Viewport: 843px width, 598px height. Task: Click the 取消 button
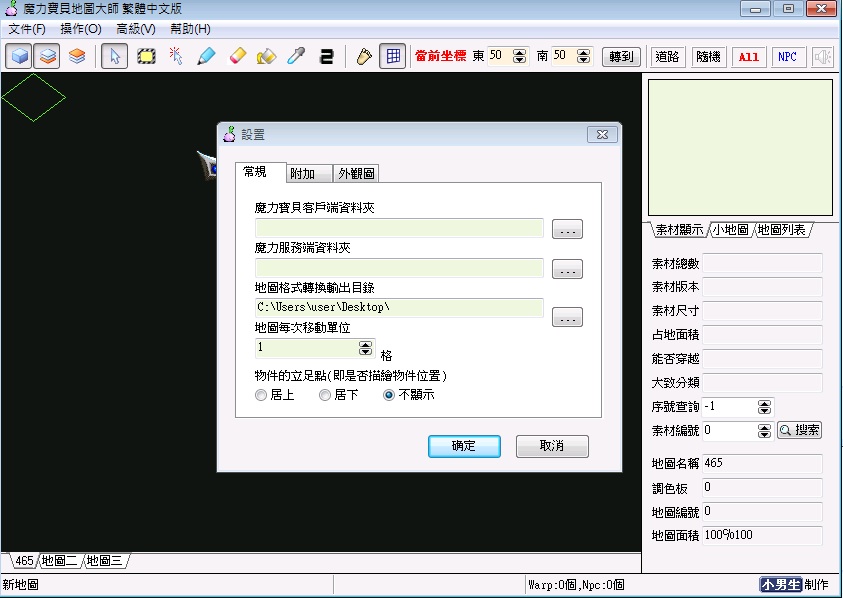point(552,446)
